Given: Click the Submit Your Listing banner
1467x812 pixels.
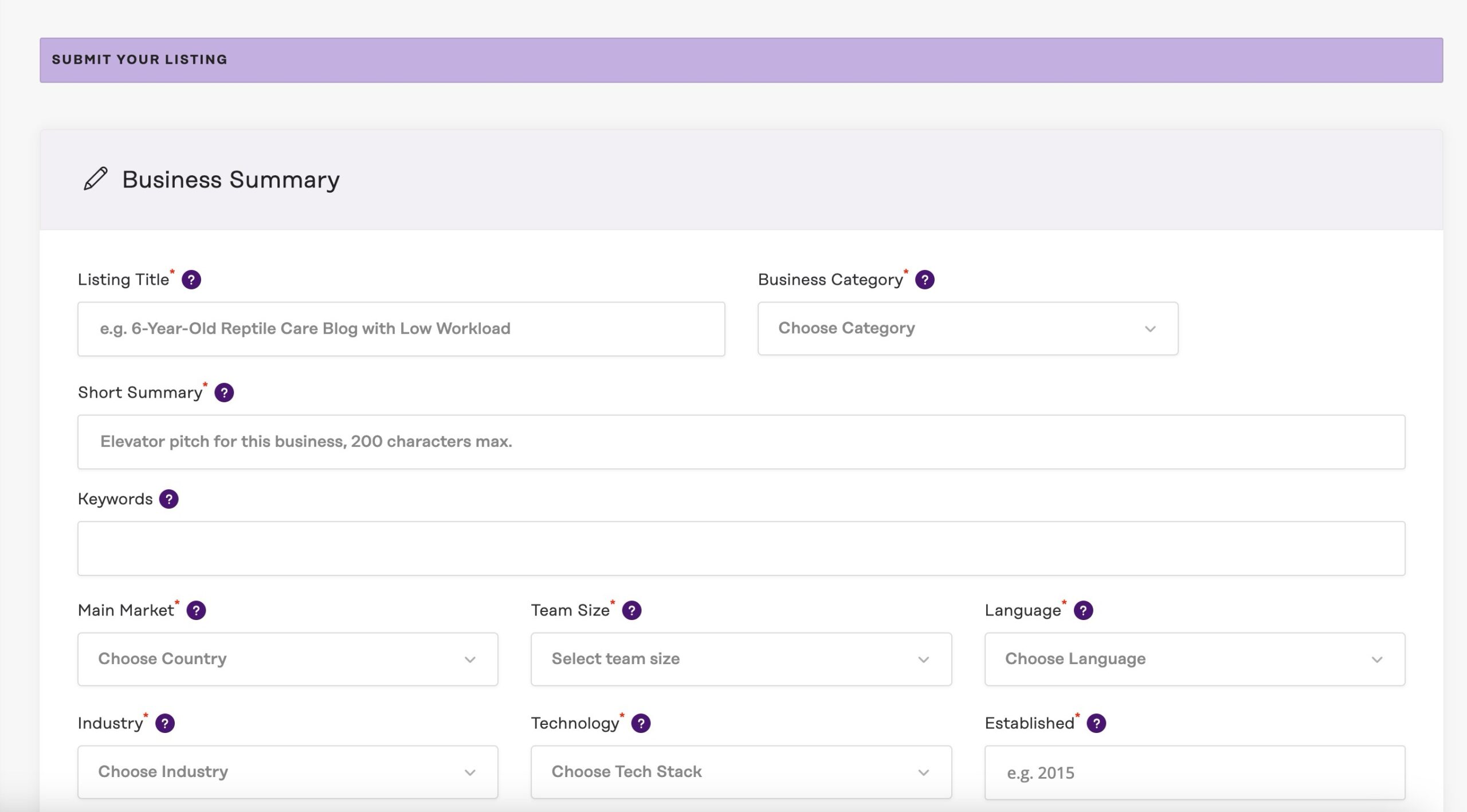Looking at the screenshot, I should pos(742,60).
